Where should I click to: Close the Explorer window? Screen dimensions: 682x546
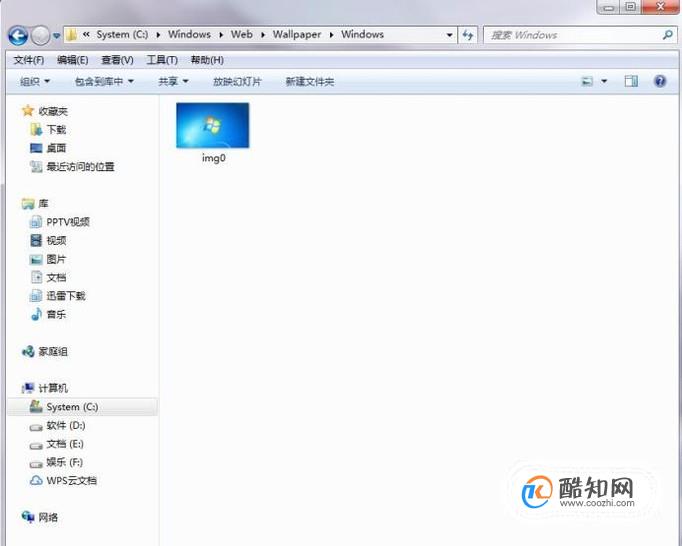[x=660, y=7]
